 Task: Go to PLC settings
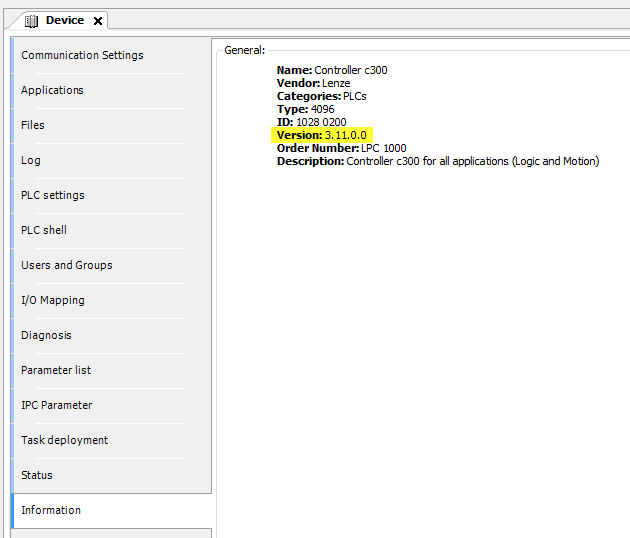click(53, 195)
